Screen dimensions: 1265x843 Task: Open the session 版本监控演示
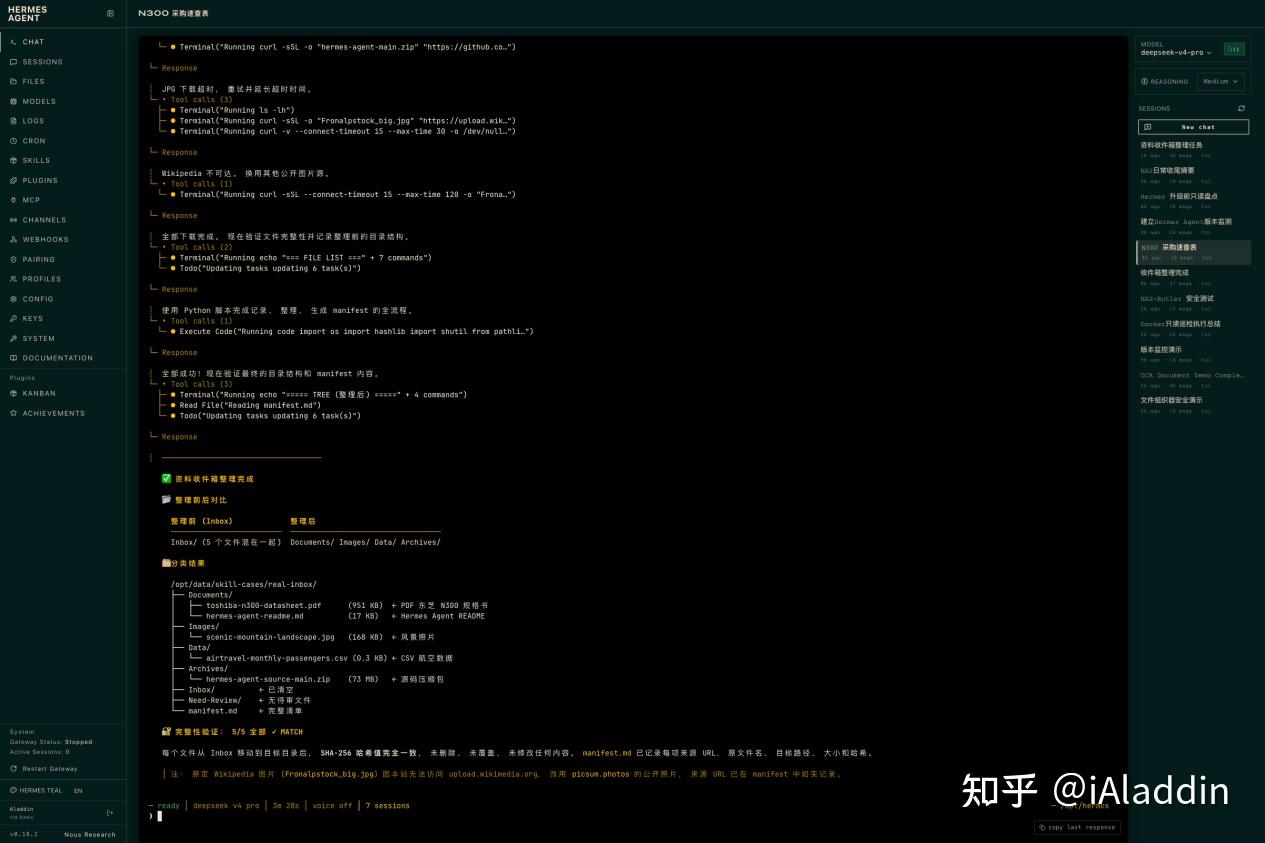pyautogui.click(x=1193, y=354)
